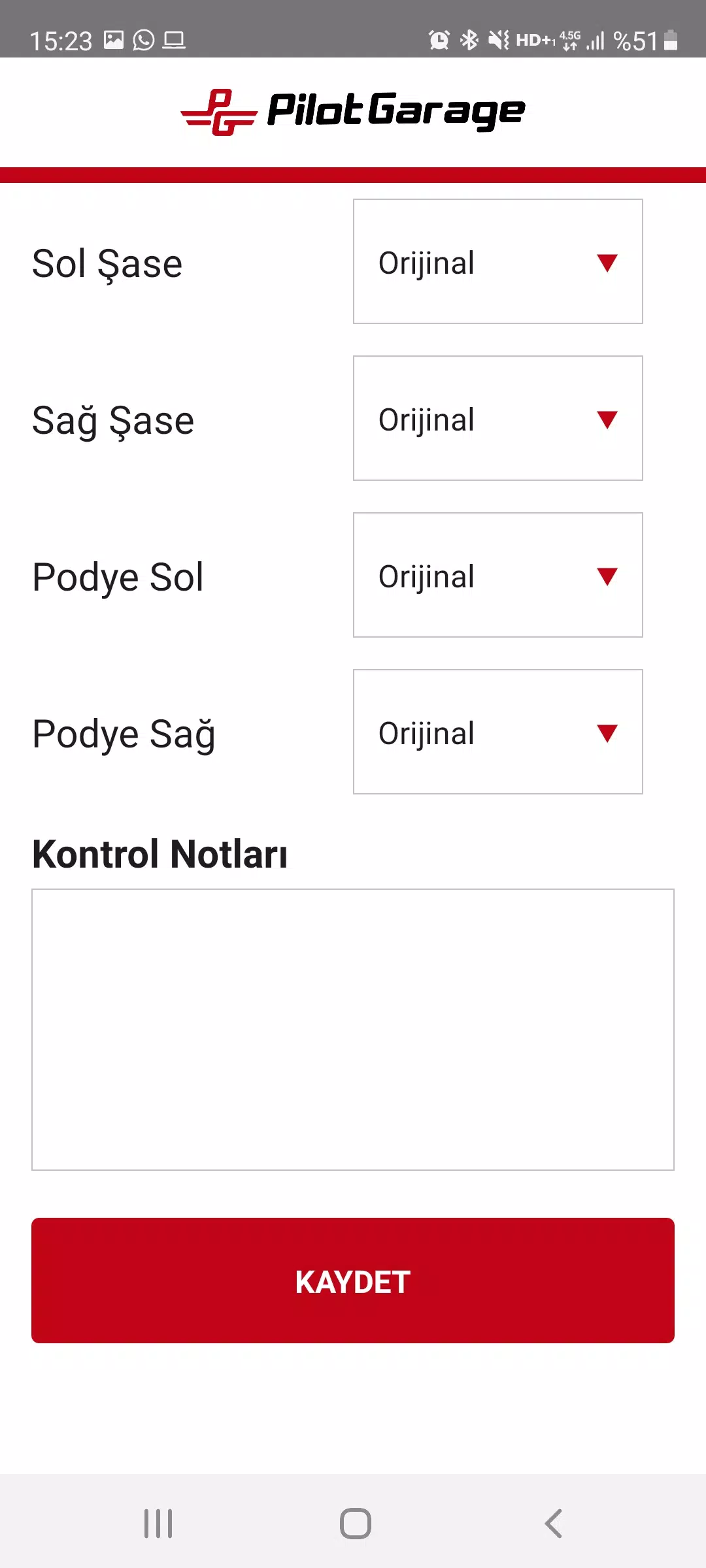Tap the Pilot Garage logo
Image resolution: width=706 pixels, height=1568 pixels.
click(x=353, y=112)
